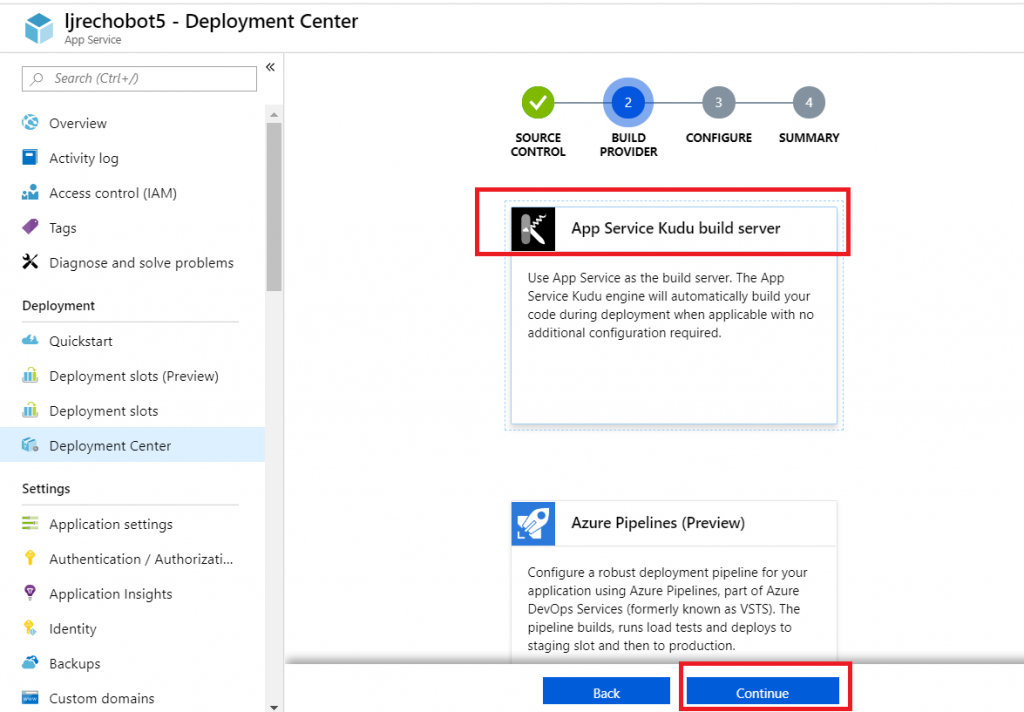Image resolution: width=1024 pixels, height=712 pixels.
Task: Open Activity log in the sidebar
Action: (133, 158)
